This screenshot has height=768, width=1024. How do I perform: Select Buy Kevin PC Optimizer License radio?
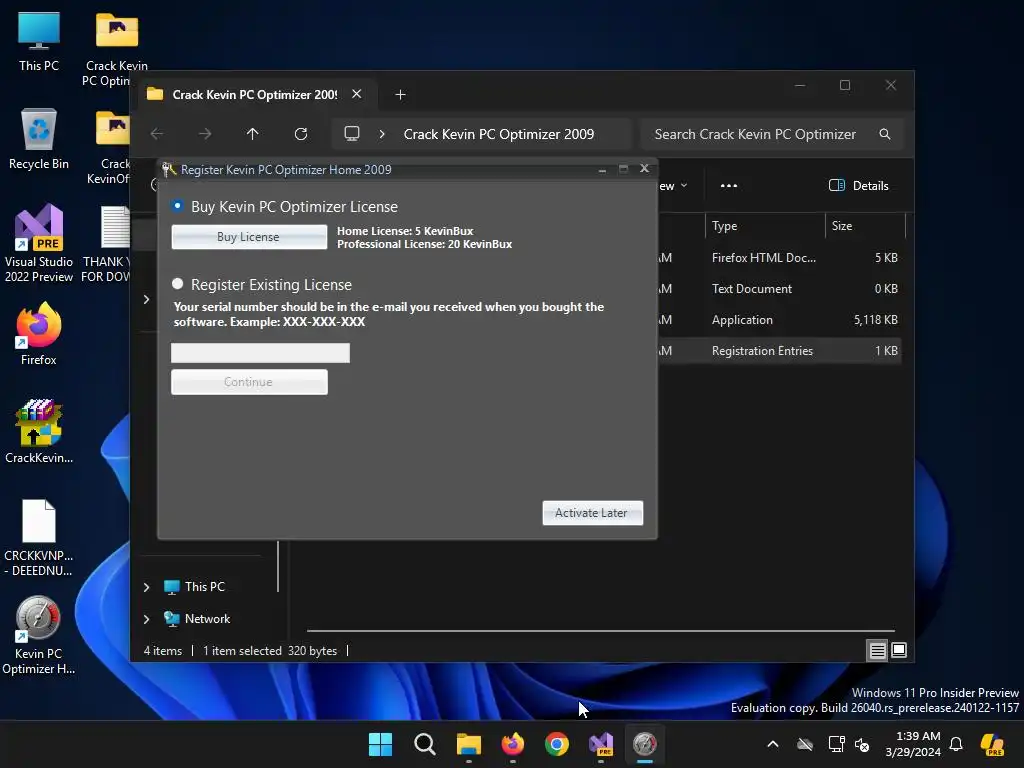(x=177, y=206)
